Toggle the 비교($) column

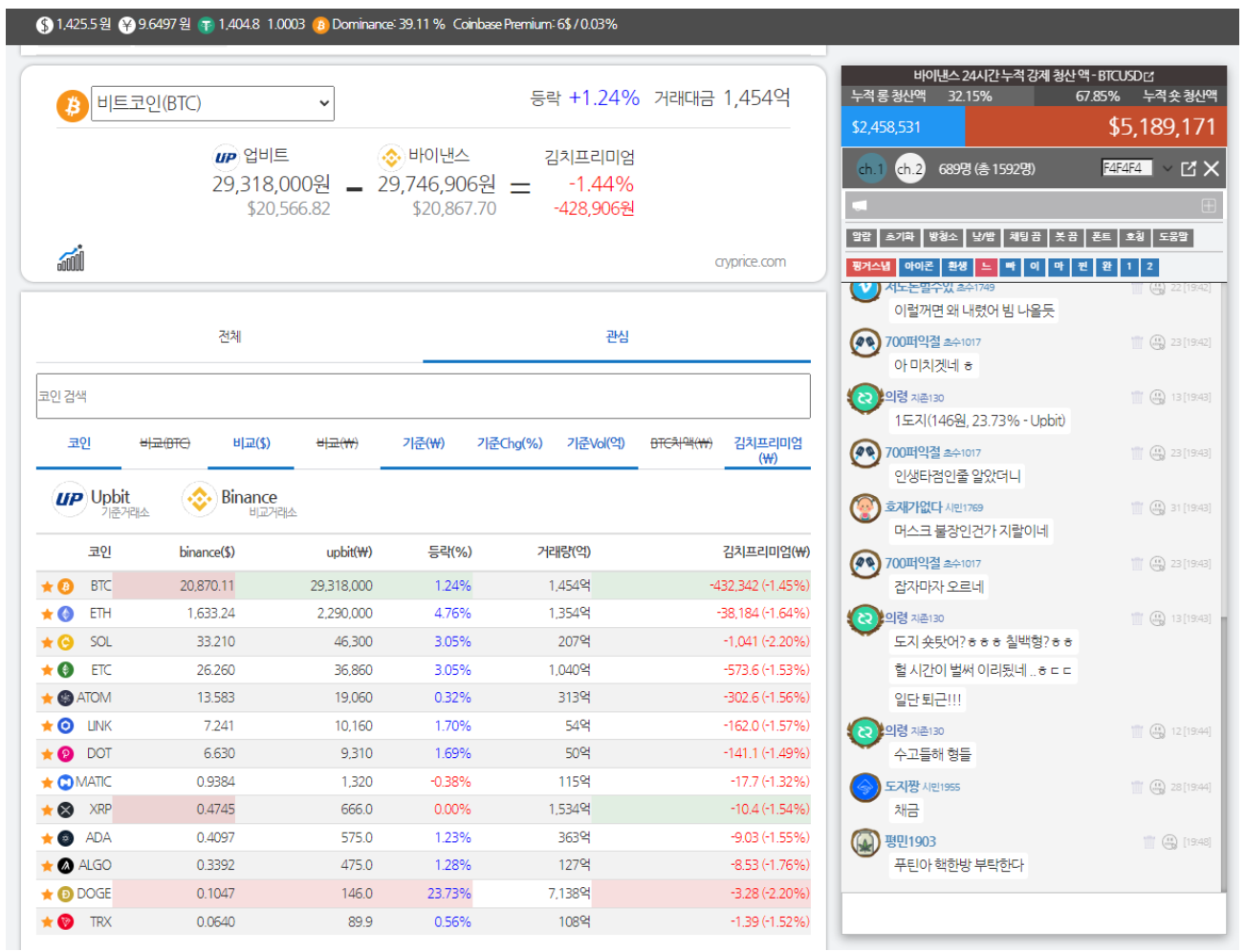[251, 444]
